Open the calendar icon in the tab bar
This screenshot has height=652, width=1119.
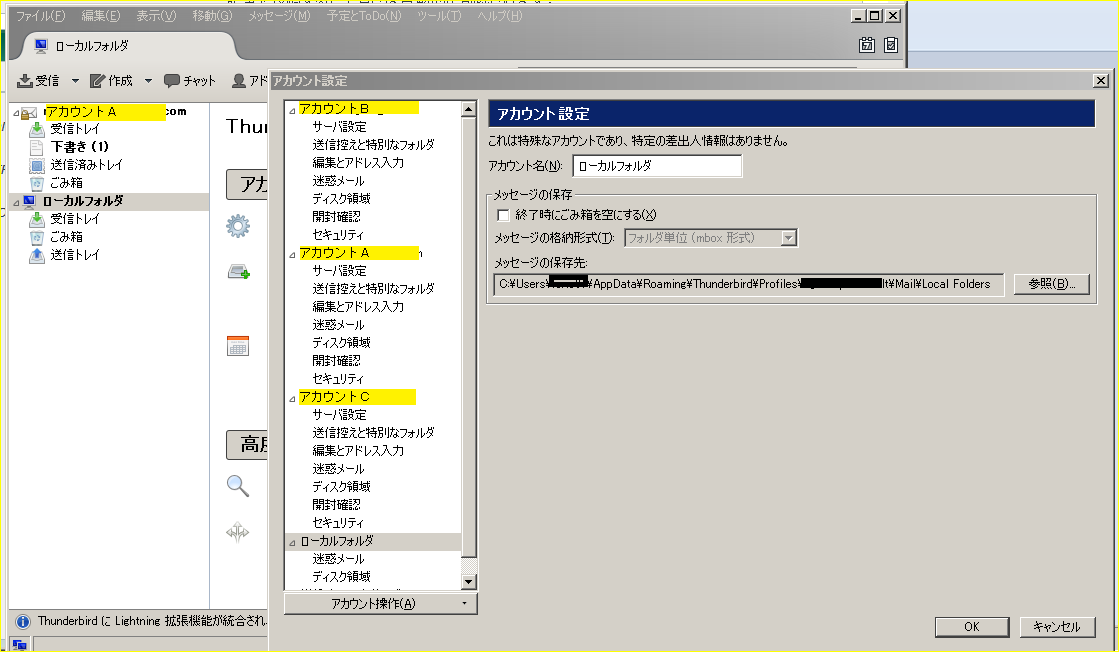tap(867, 45)
